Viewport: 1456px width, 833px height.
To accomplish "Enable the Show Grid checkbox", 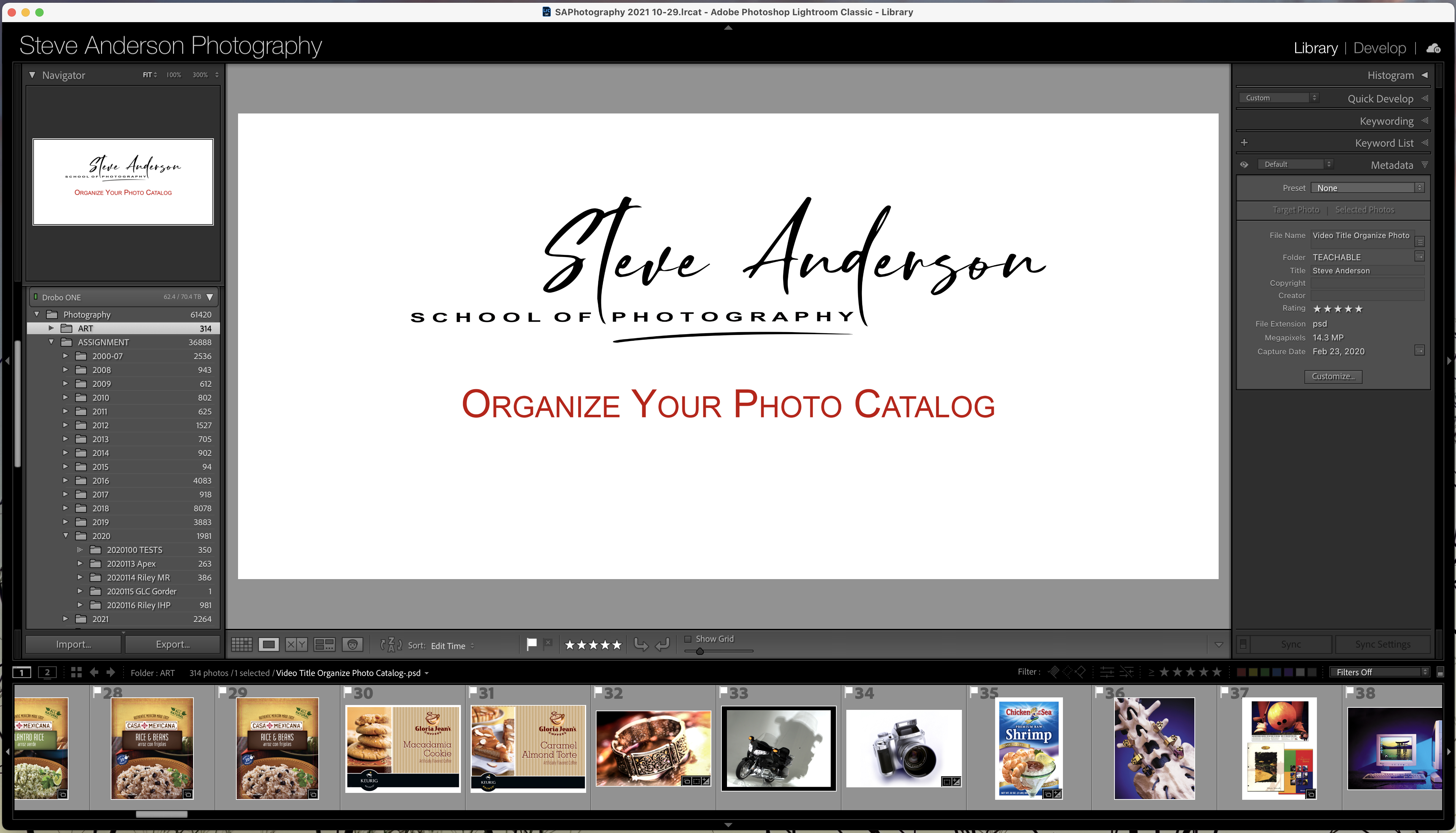I will point(688,639).
